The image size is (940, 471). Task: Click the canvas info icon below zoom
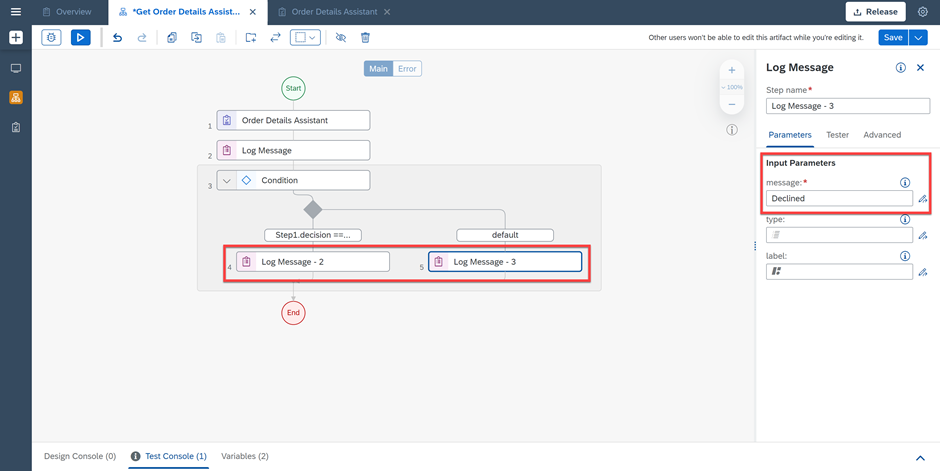(731, 130)
